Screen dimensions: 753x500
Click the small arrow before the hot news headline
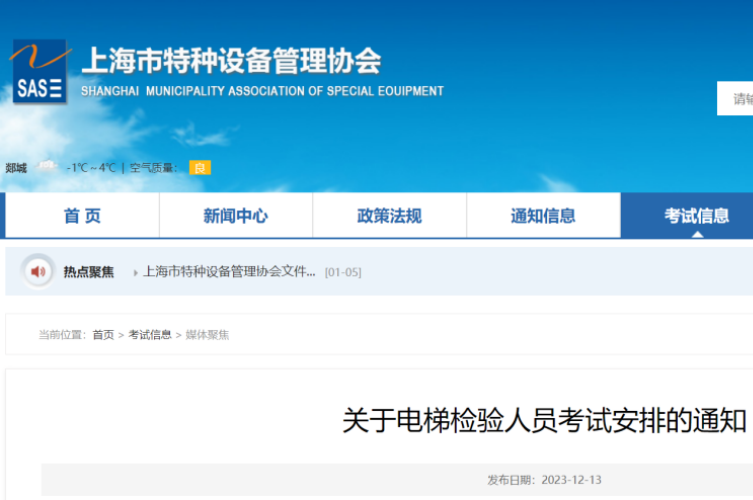pyautogui.click(x=135, y=272)
